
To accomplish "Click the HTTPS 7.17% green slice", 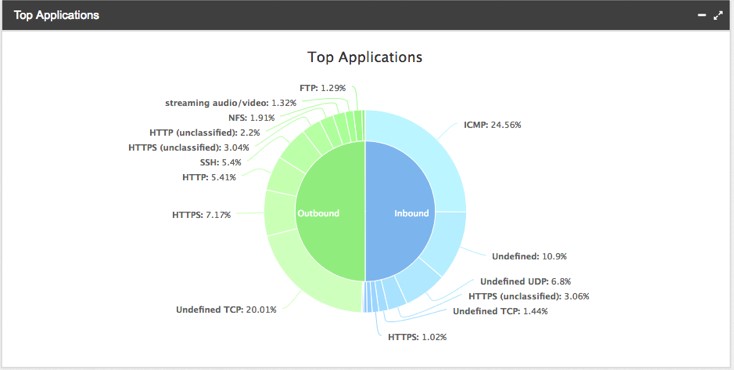I will [x=280, y=213].
